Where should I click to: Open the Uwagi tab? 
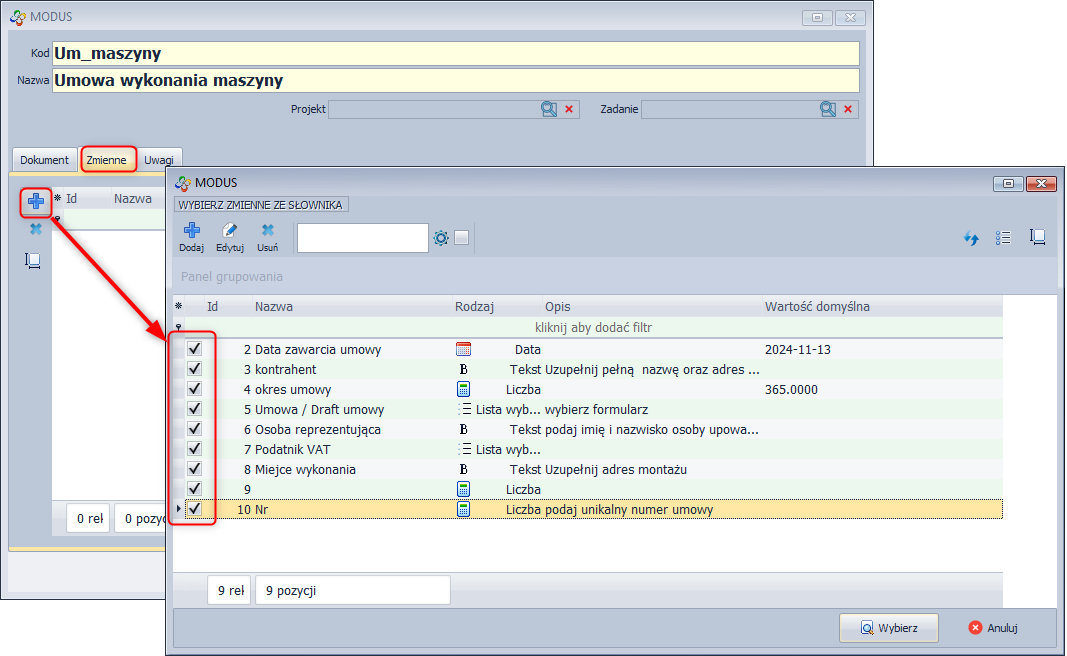pos(158,160)
